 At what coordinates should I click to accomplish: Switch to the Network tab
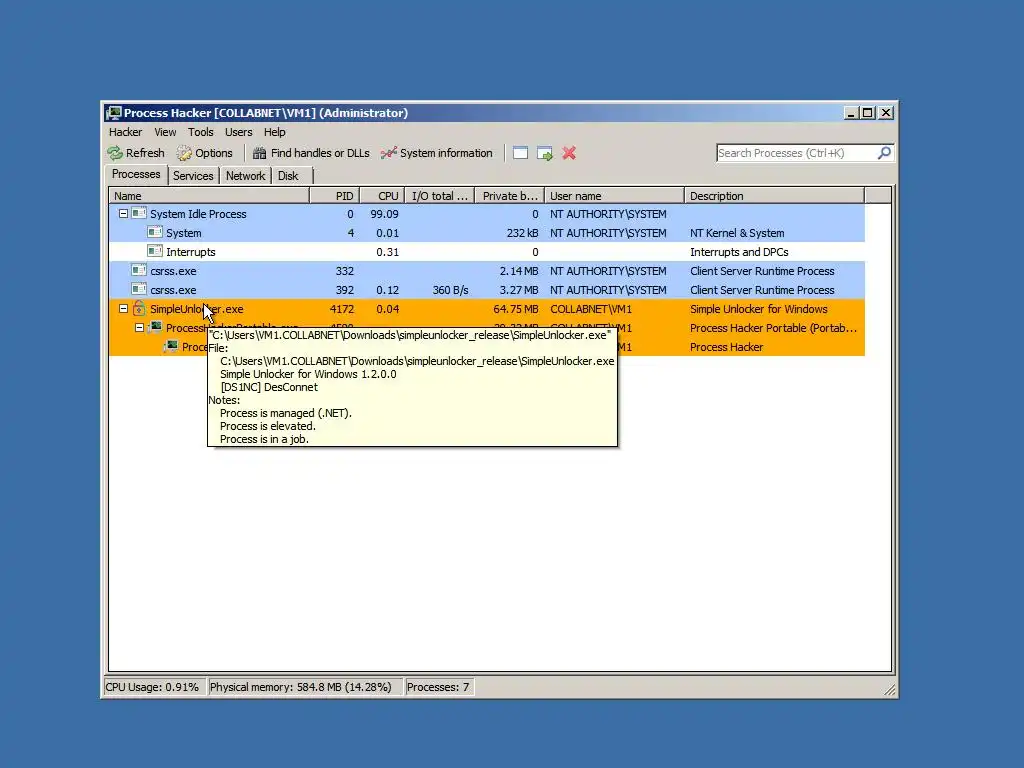pos(246,176)
